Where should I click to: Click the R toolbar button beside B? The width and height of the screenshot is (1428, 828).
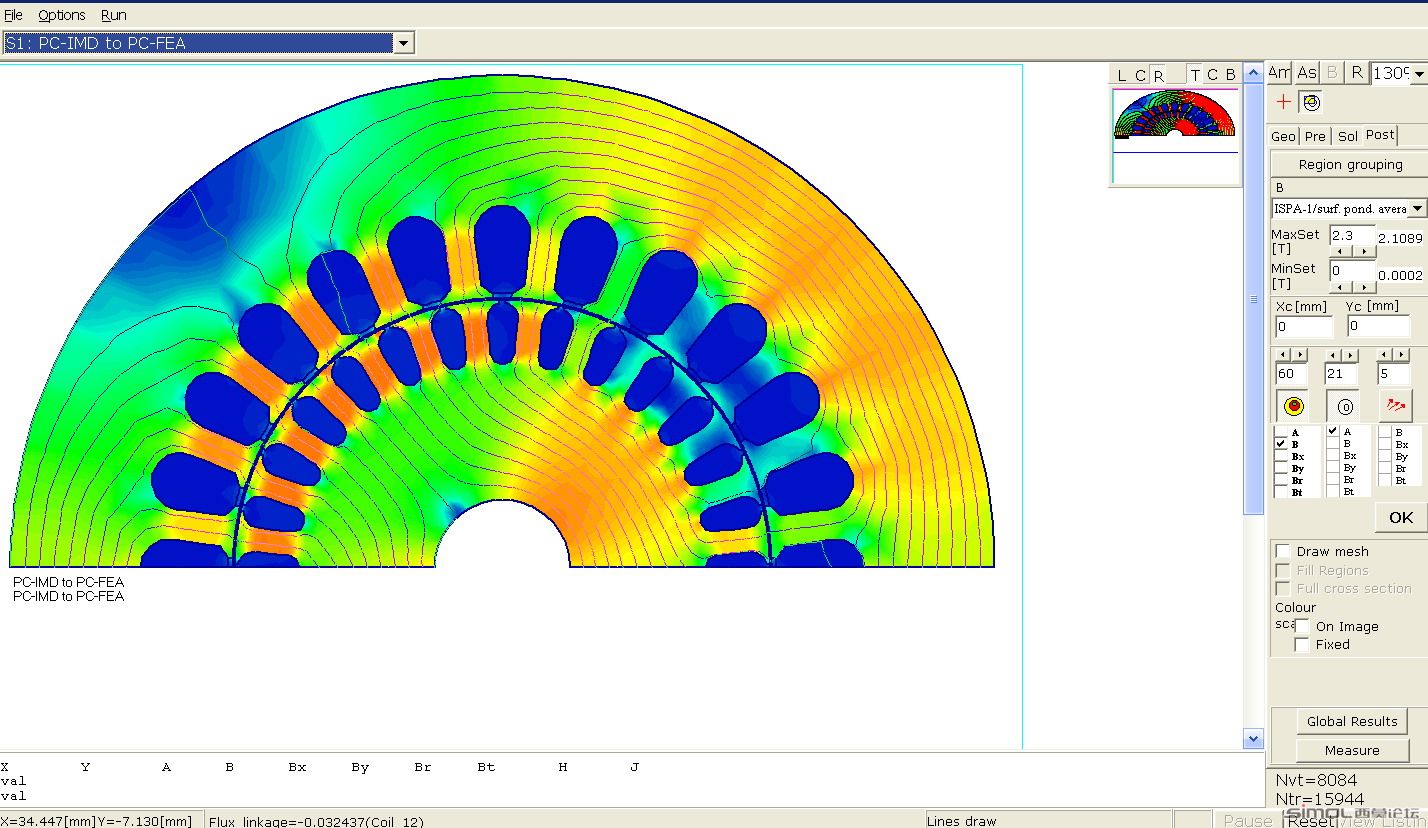point(1356,72)
